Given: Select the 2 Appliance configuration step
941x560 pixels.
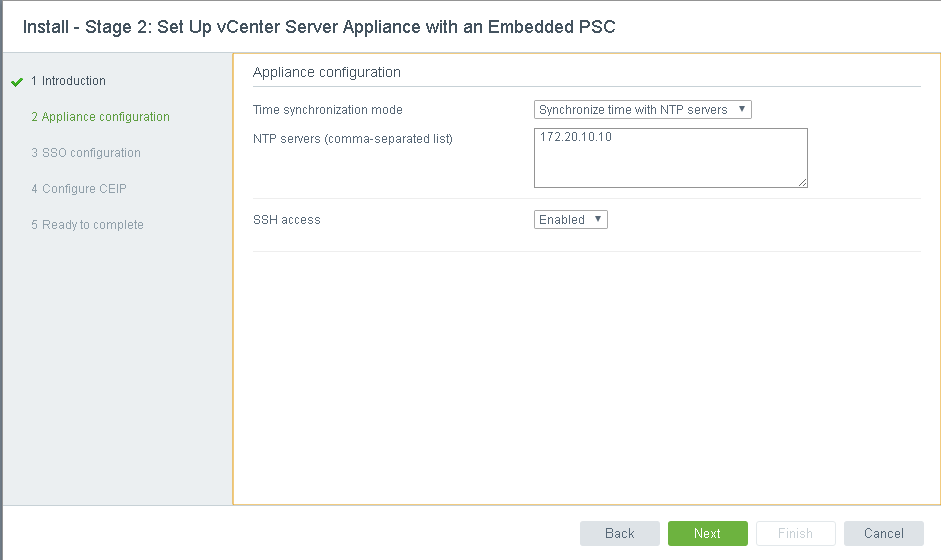Looking at the screenshot, I should (x=100, y=117).
